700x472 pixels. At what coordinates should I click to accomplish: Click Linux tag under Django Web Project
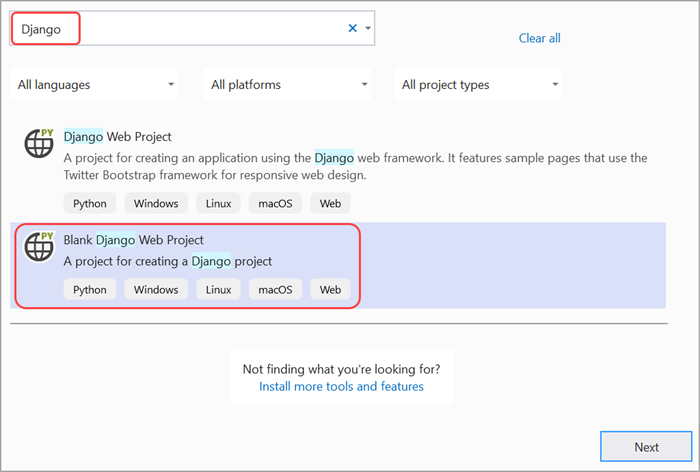pos(218,203)
